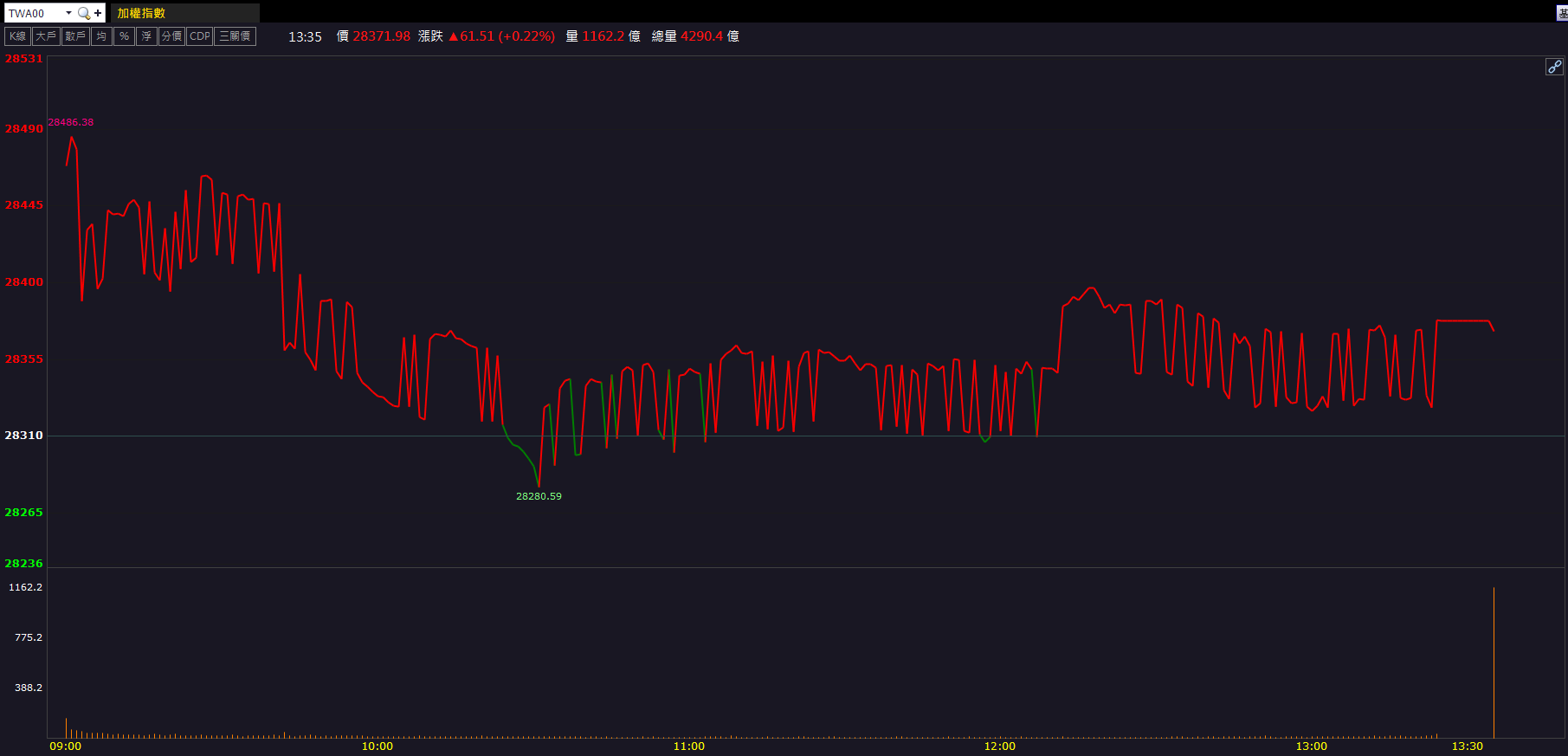Click the tall volume bar near 13:30
Image resolution: width=1568 pixels, height=756 pixels.
(x=1494, y=662)
